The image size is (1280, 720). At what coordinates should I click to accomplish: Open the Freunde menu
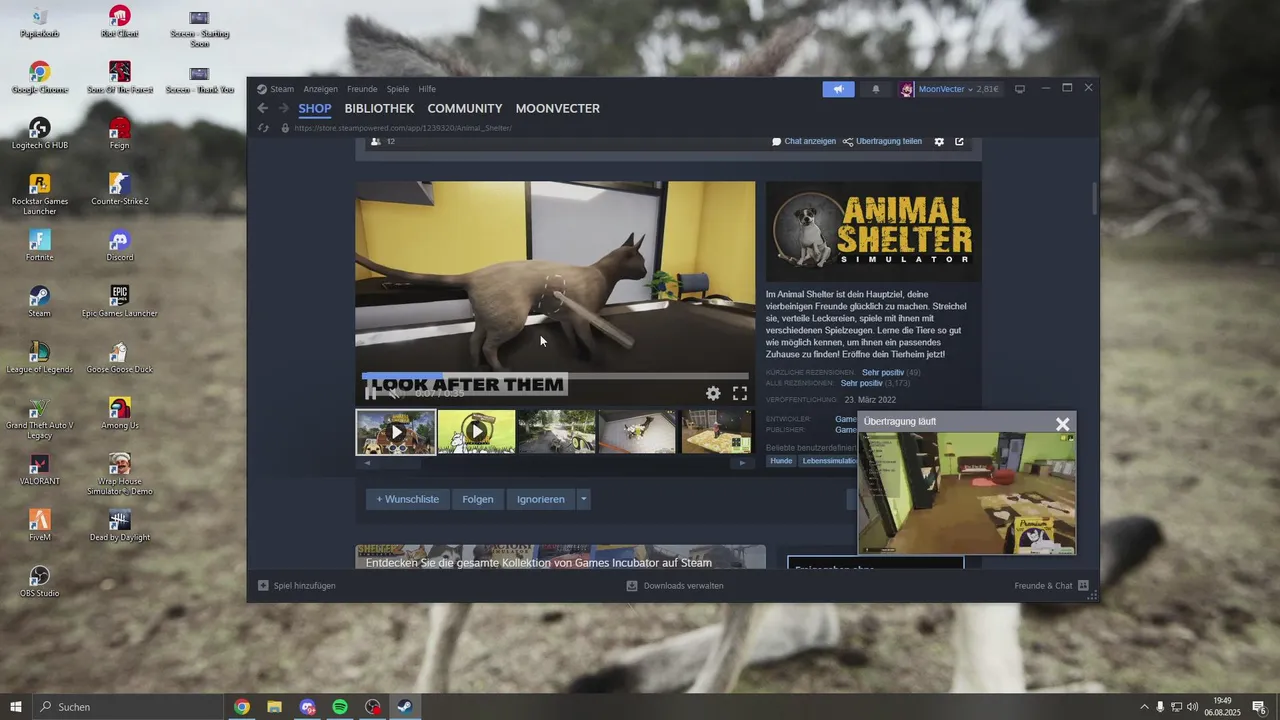362,89
